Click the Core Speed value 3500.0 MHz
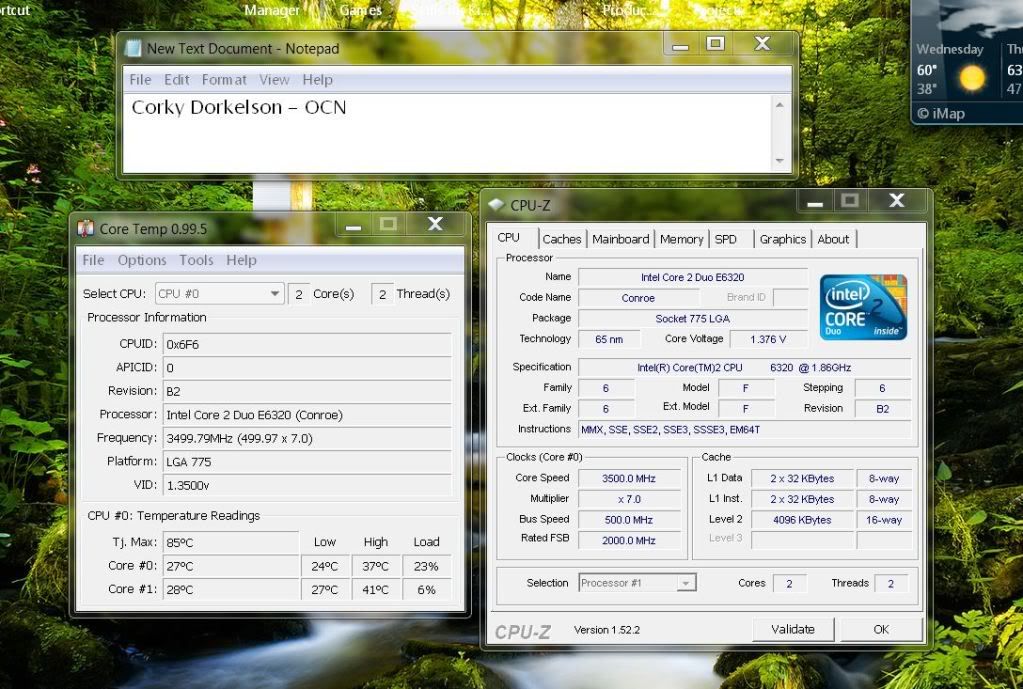 click(629, 478)
